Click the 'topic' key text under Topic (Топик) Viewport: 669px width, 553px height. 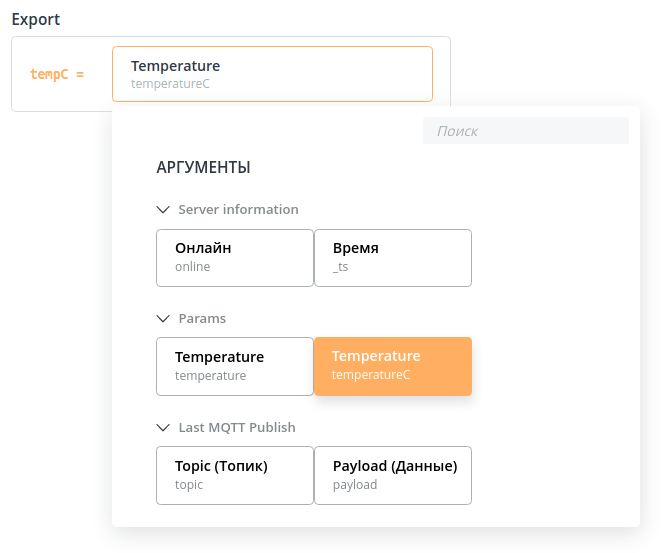[x=189, y=485]
